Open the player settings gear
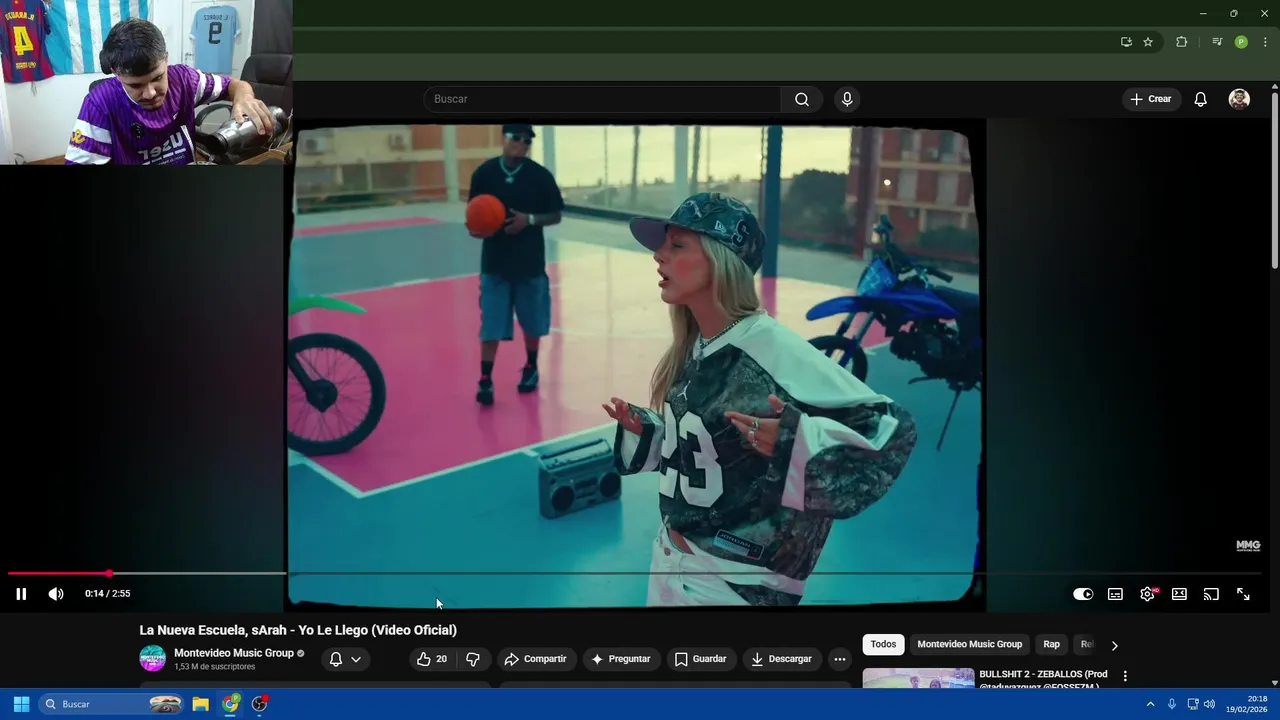Viewport: 1280px width, 720px height. [1147, 594]
